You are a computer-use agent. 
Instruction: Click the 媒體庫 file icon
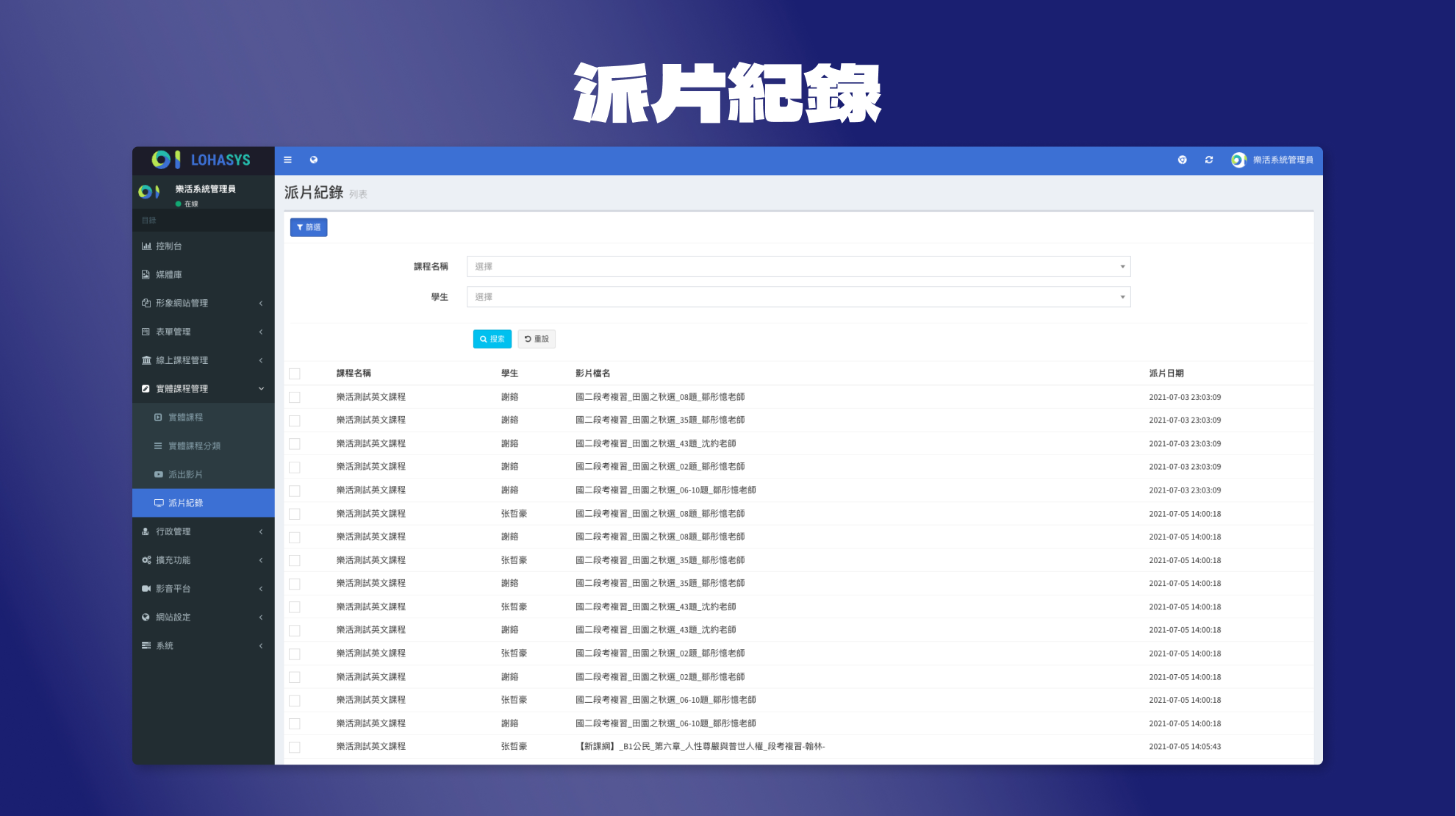[x=146, y=275]
